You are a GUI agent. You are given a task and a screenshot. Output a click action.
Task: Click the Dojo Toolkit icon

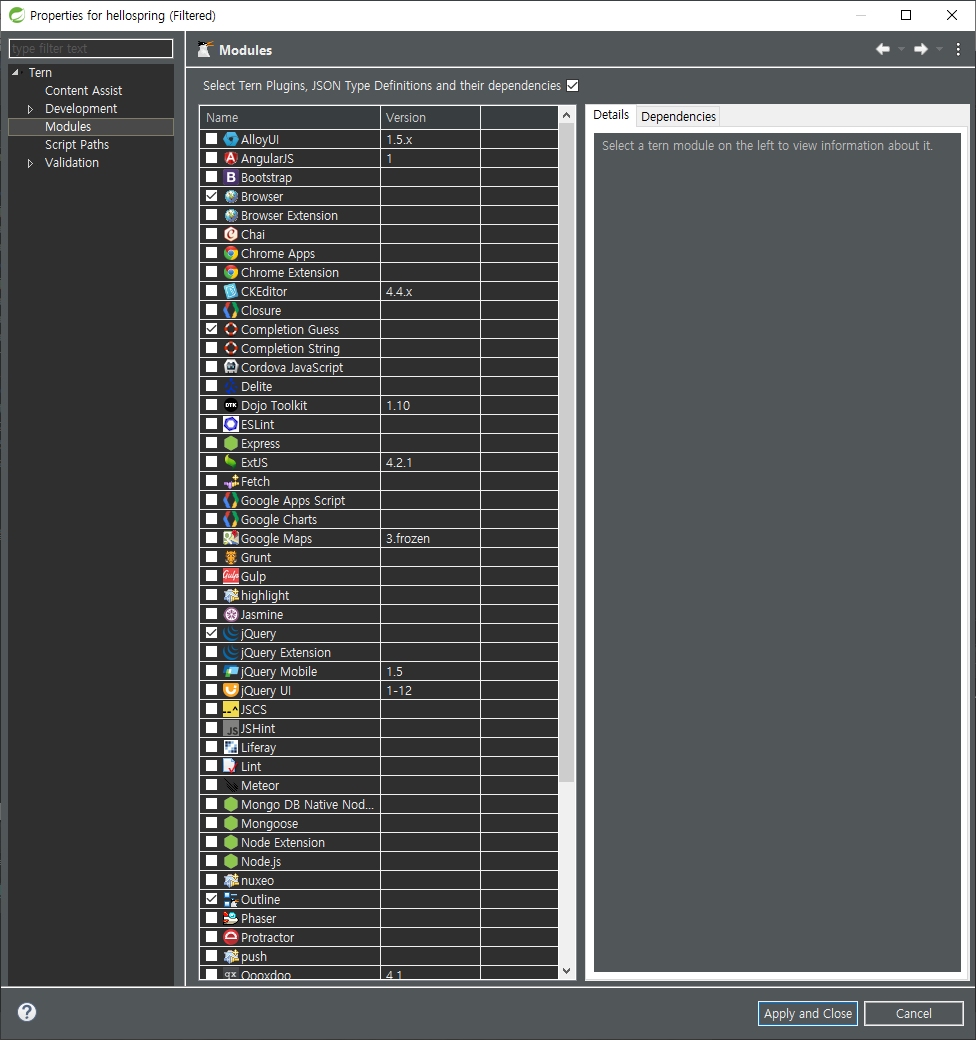(x=231, y=405)
